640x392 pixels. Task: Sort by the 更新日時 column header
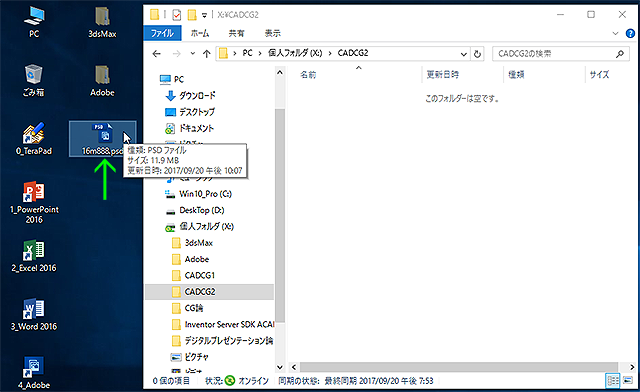pyautogui.click(x=442, y=75)
